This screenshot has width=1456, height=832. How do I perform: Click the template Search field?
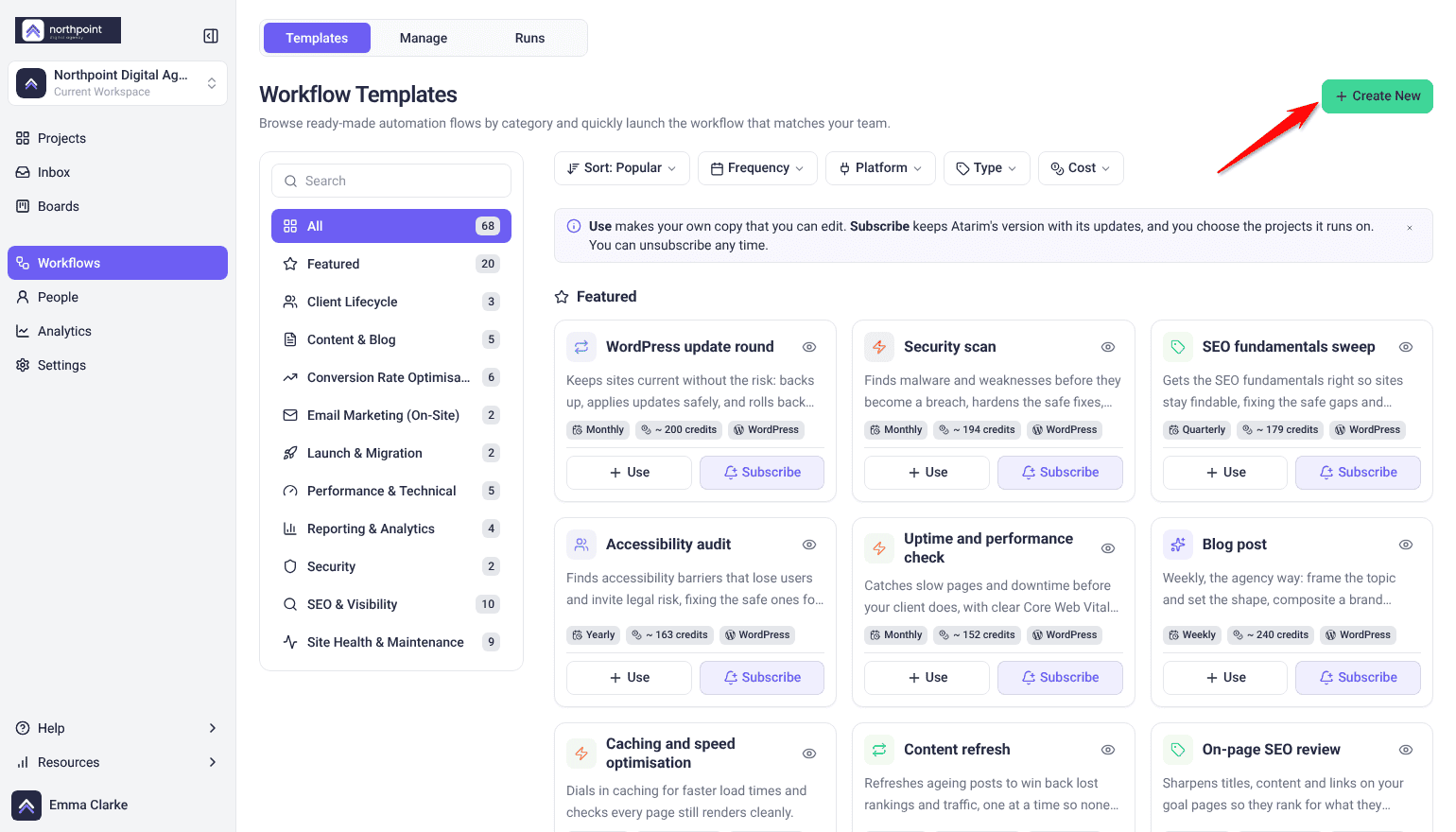click(391, 181)
